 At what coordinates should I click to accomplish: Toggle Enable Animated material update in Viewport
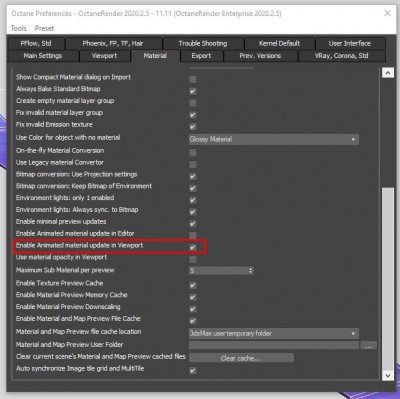193,247
